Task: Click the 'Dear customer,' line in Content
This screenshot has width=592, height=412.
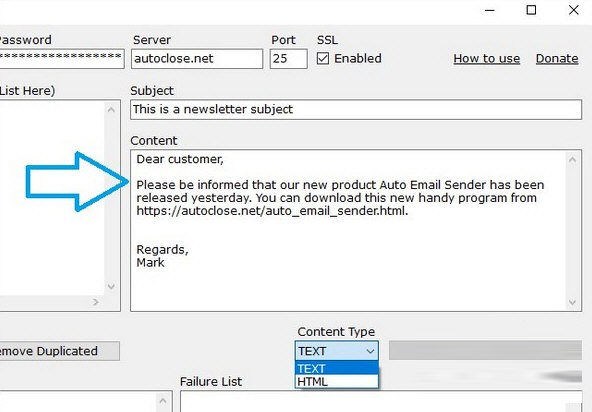Action: [x=180, y=159]
